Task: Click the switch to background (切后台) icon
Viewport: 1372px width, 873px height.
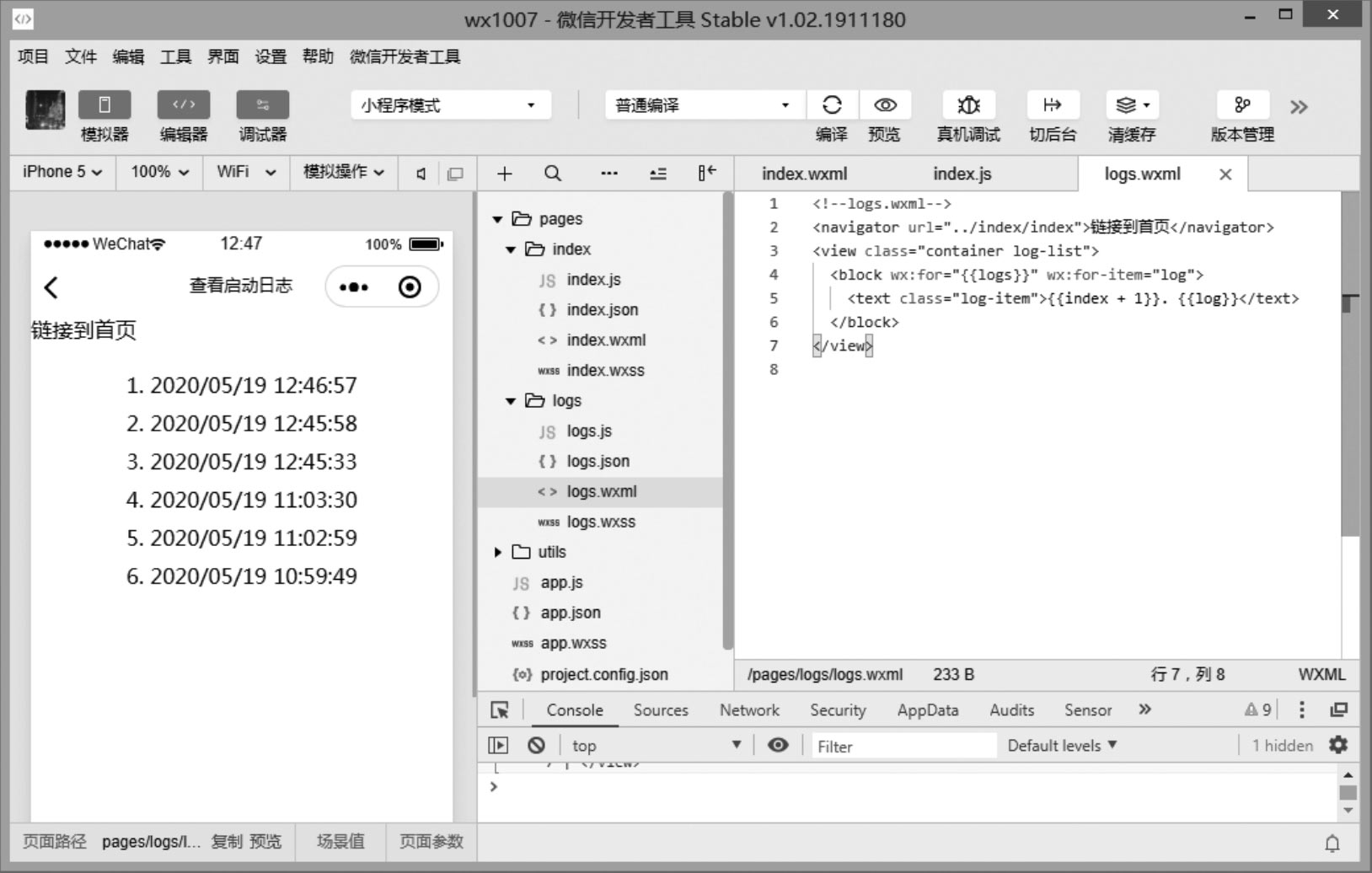Action: 1053,105
